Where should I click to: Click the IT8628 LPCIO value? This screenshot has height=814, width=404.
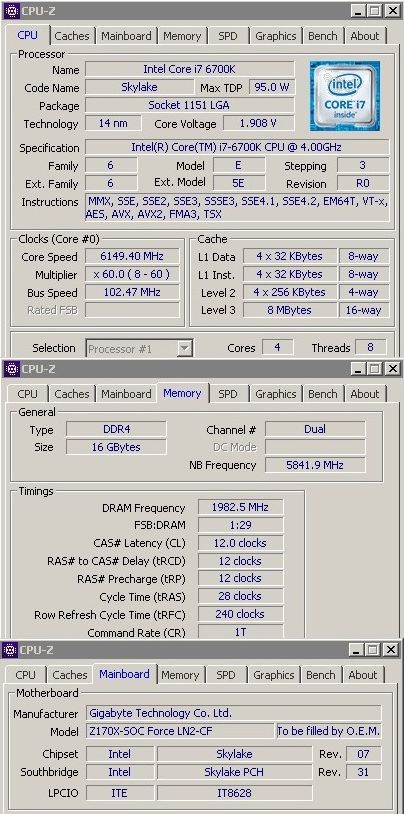click(234, 793)
